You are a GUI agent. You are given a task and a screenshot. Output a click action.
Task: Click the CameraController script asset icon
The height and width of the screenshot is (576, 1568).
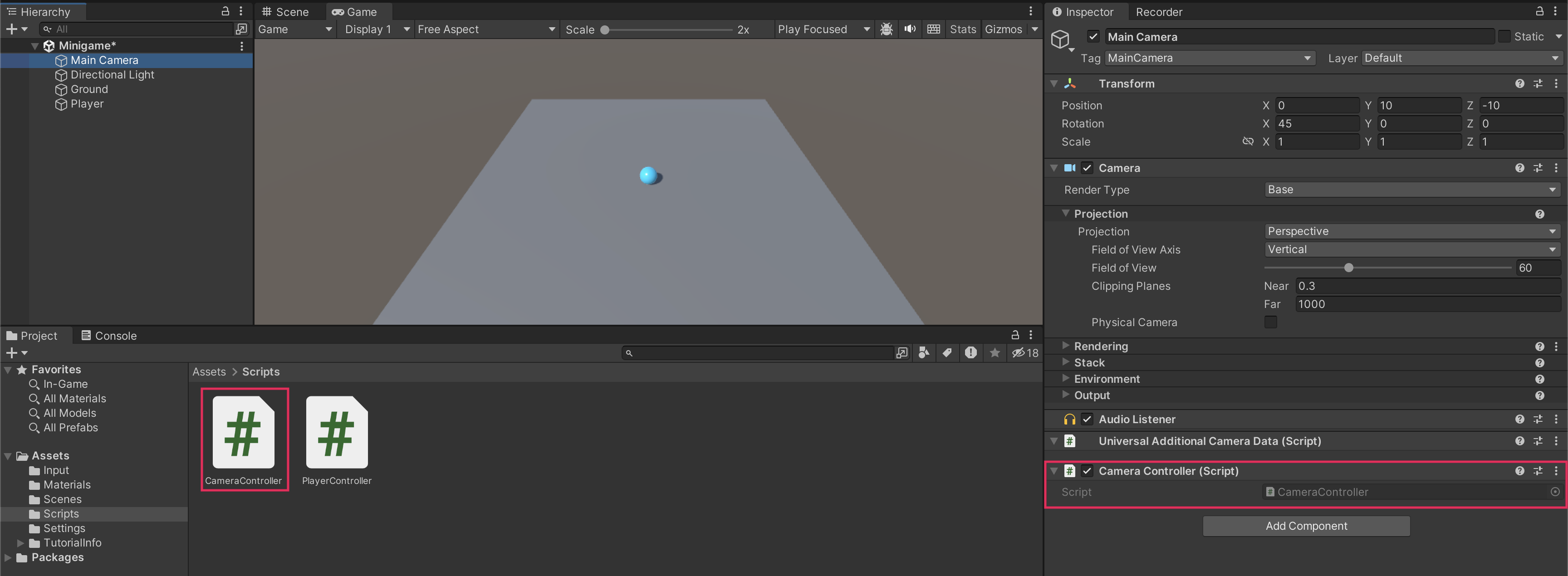(x=244, y=433)
